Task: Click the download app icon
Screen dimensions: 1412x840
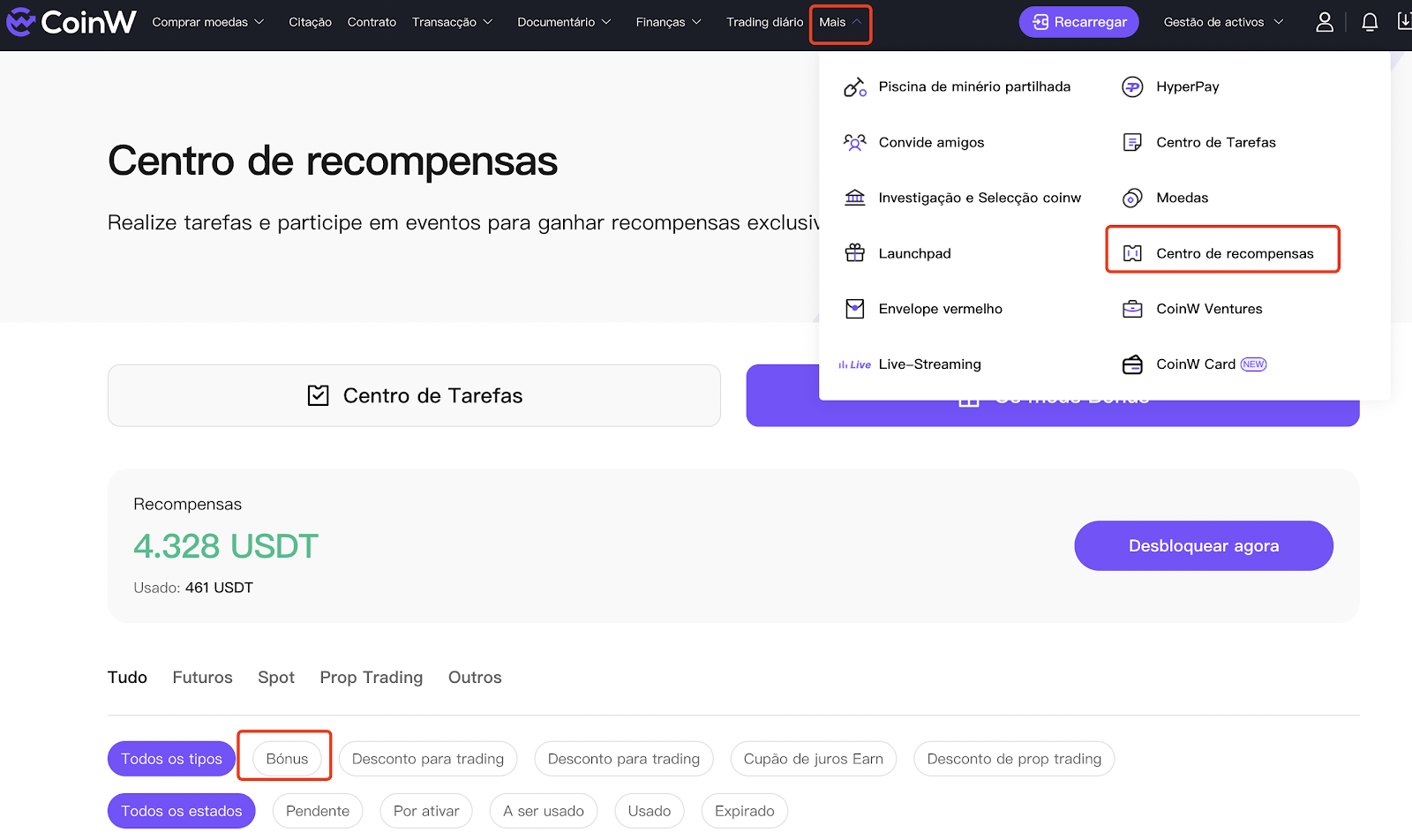Action: point(1405,21)
